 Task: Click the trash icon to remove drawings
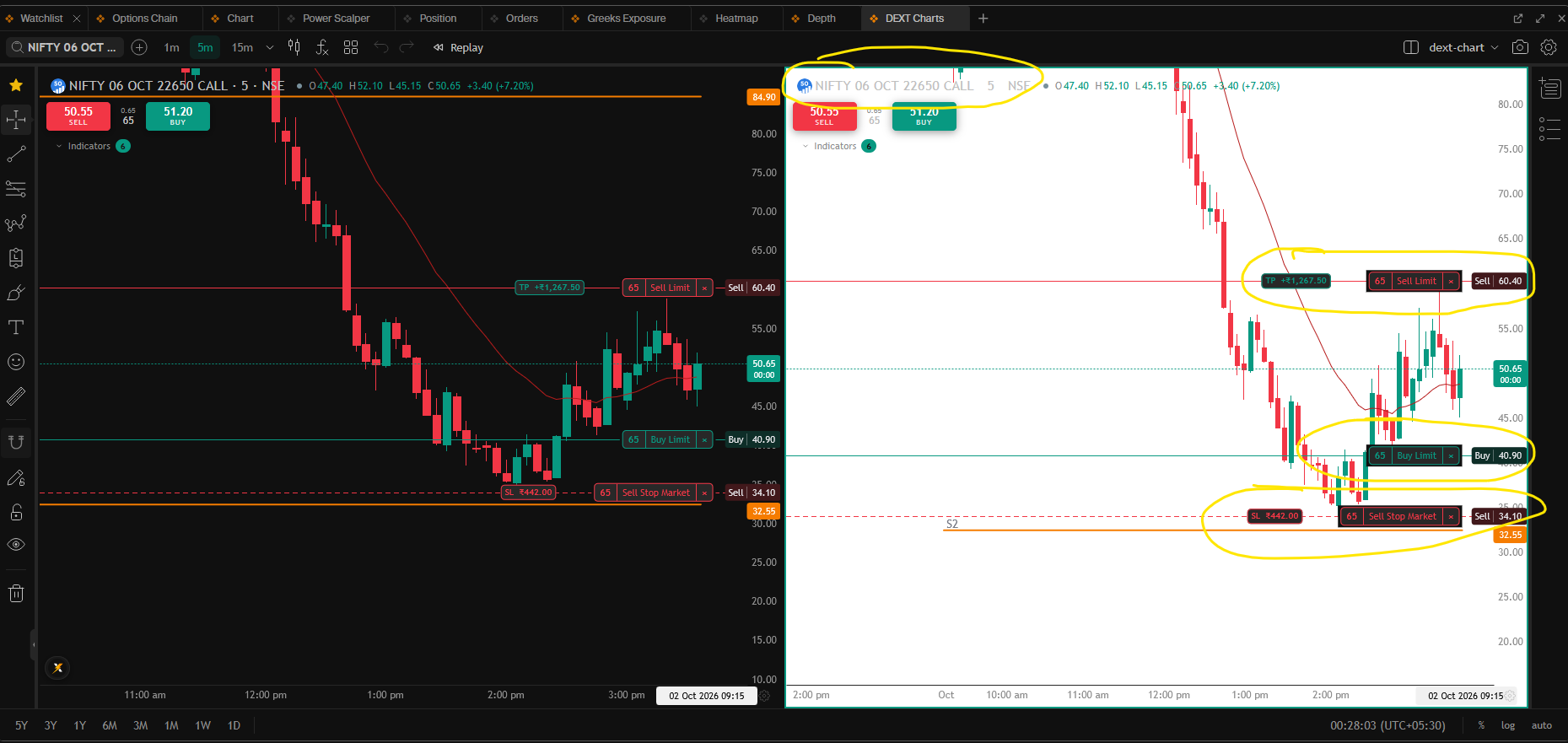[16, 594]
